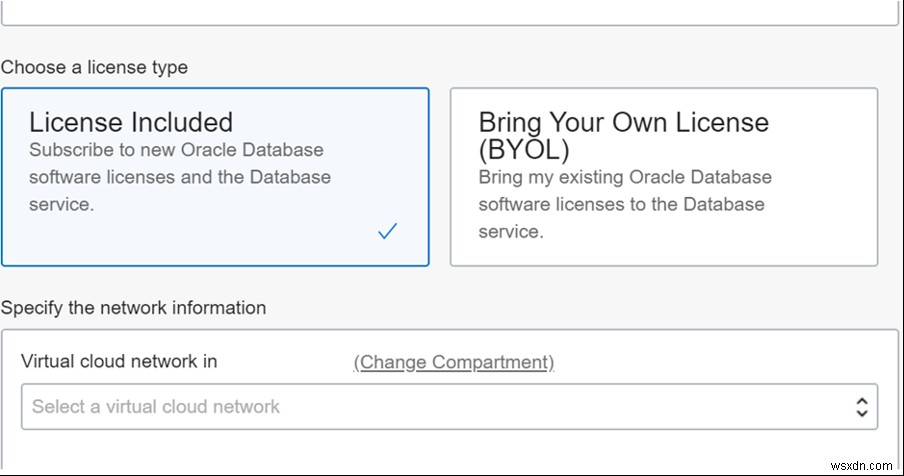Click the up-down arrows in network dropdown
904x476 pixels.
tap(862, 407)
